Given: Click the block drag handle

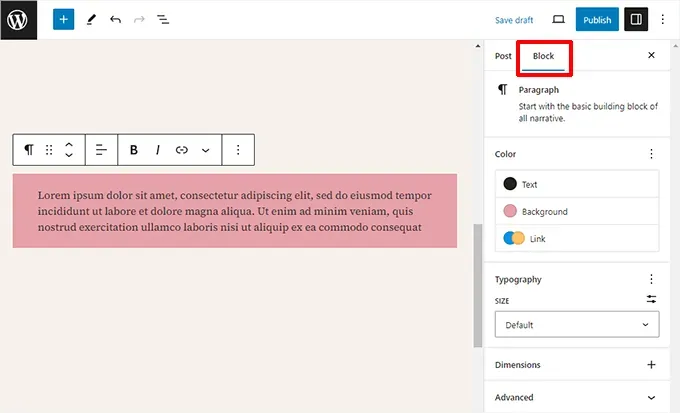Looking at the screenshot, I should [49, 150].
